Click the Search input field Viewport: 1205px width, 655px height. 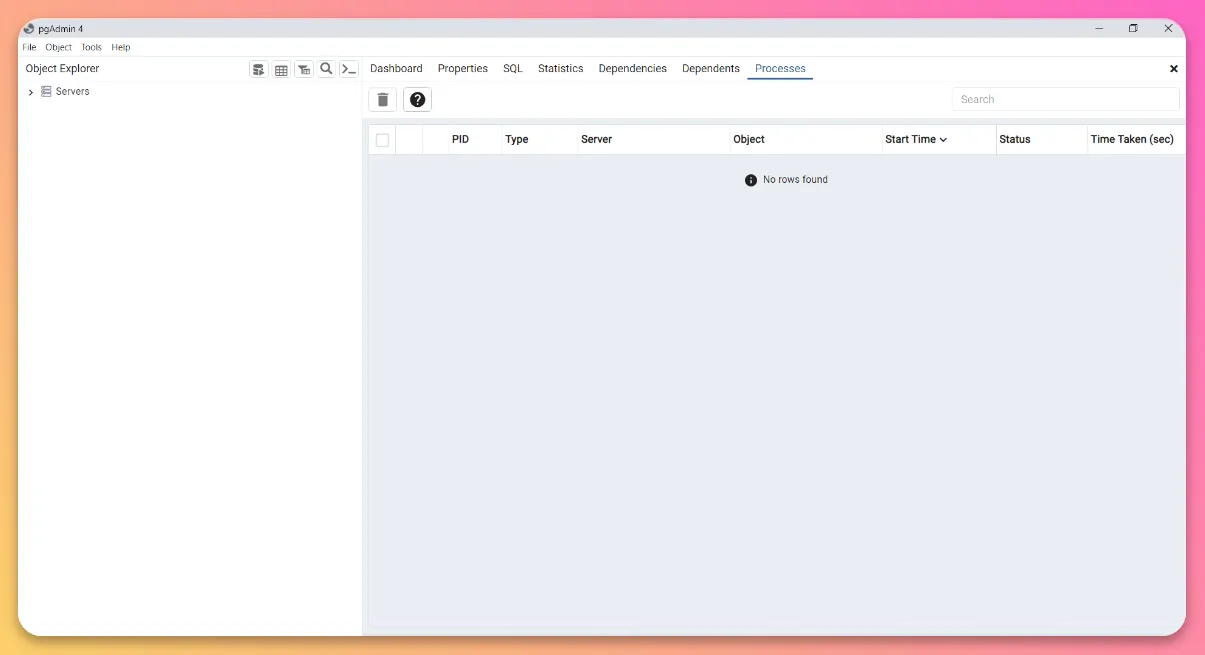point(1065,99)
